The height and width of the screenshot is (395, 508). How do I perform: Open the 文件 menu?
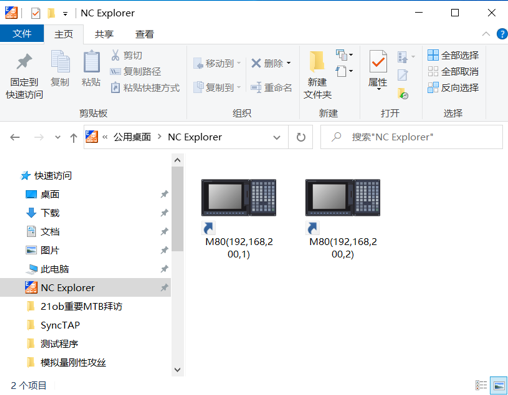(22, 34)
